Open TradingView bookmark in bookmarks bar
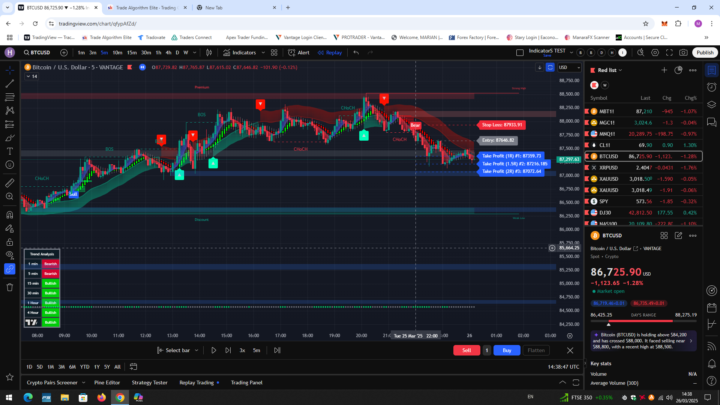This screenshot has height=405, width=720. click(50, 38)
